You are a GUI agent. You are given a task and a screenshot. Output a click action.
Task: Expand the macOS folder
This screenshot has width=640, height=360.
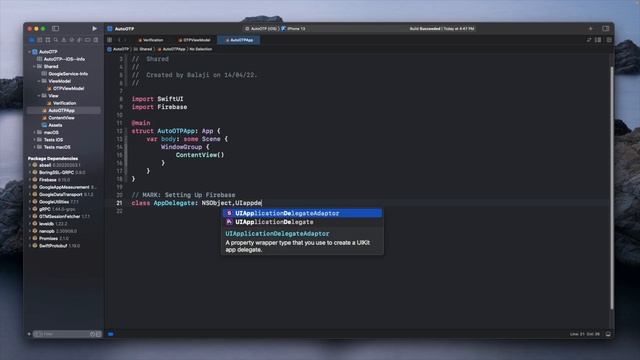click(34, 133)
